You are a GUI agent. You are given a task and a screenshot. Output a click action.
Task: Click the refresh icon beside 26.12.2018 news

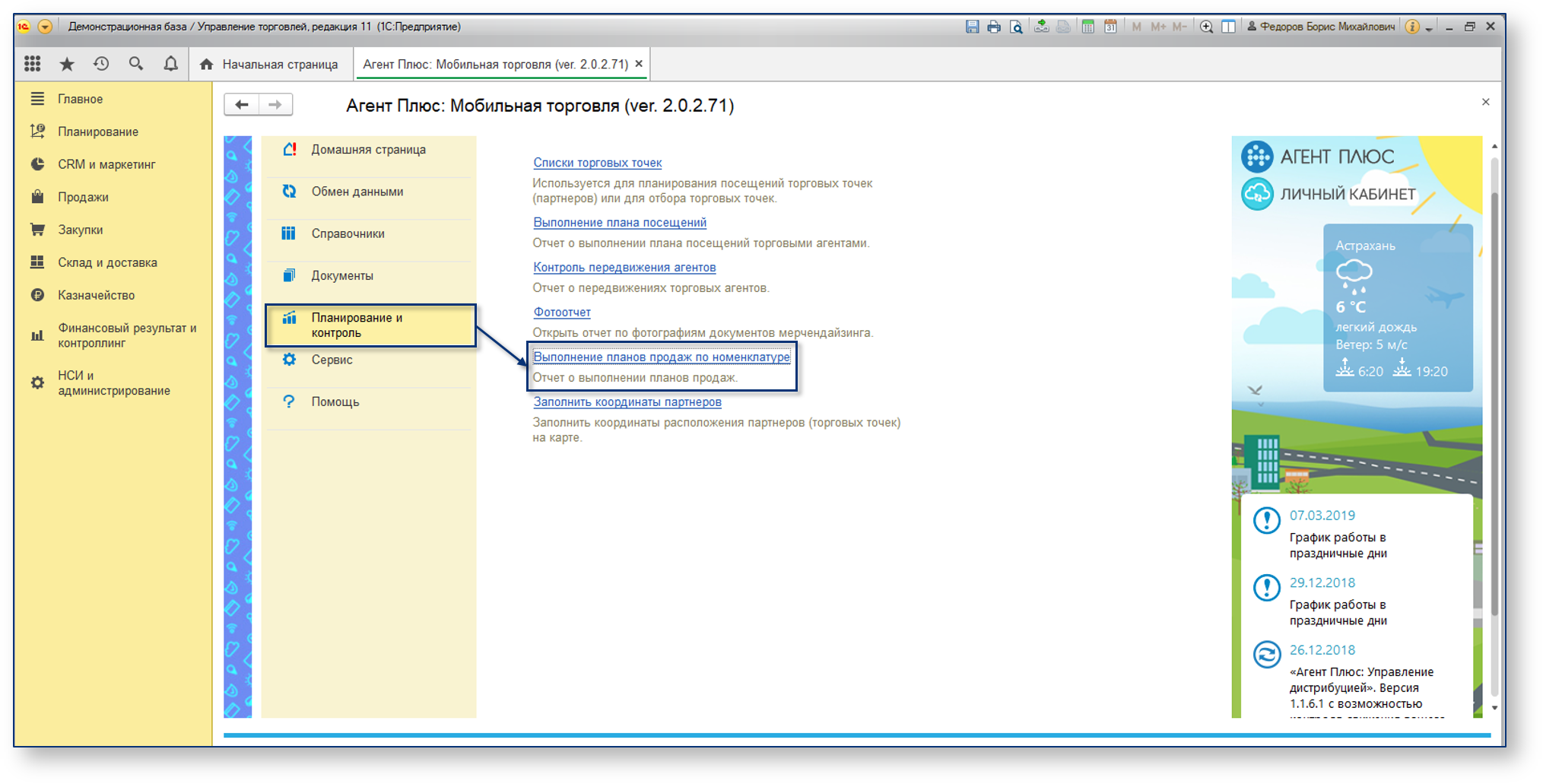pos(1266,655)
